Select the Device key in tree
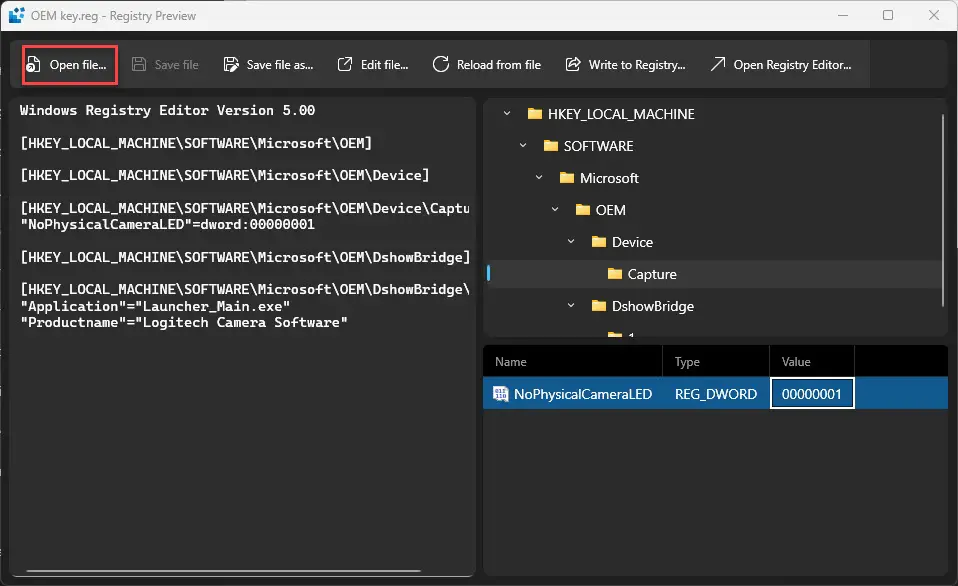Screen dimensions: 958x586 point(632,242)
